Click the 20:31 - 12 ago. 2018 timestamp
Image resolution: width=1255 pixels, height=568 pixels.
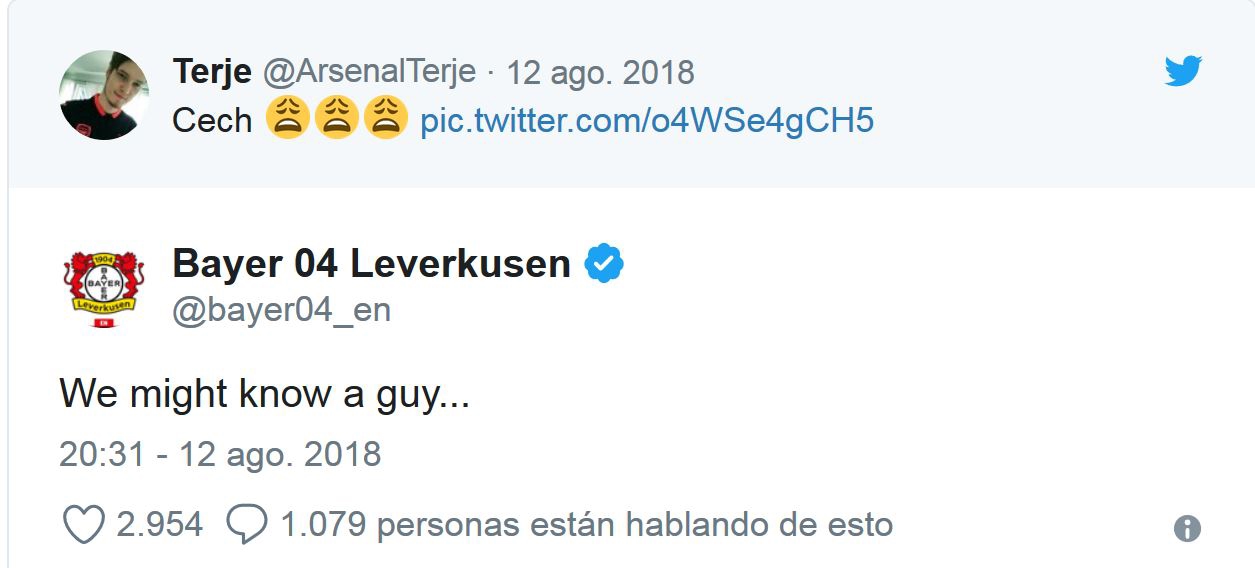pyautogui.click(x=220, y=454)
